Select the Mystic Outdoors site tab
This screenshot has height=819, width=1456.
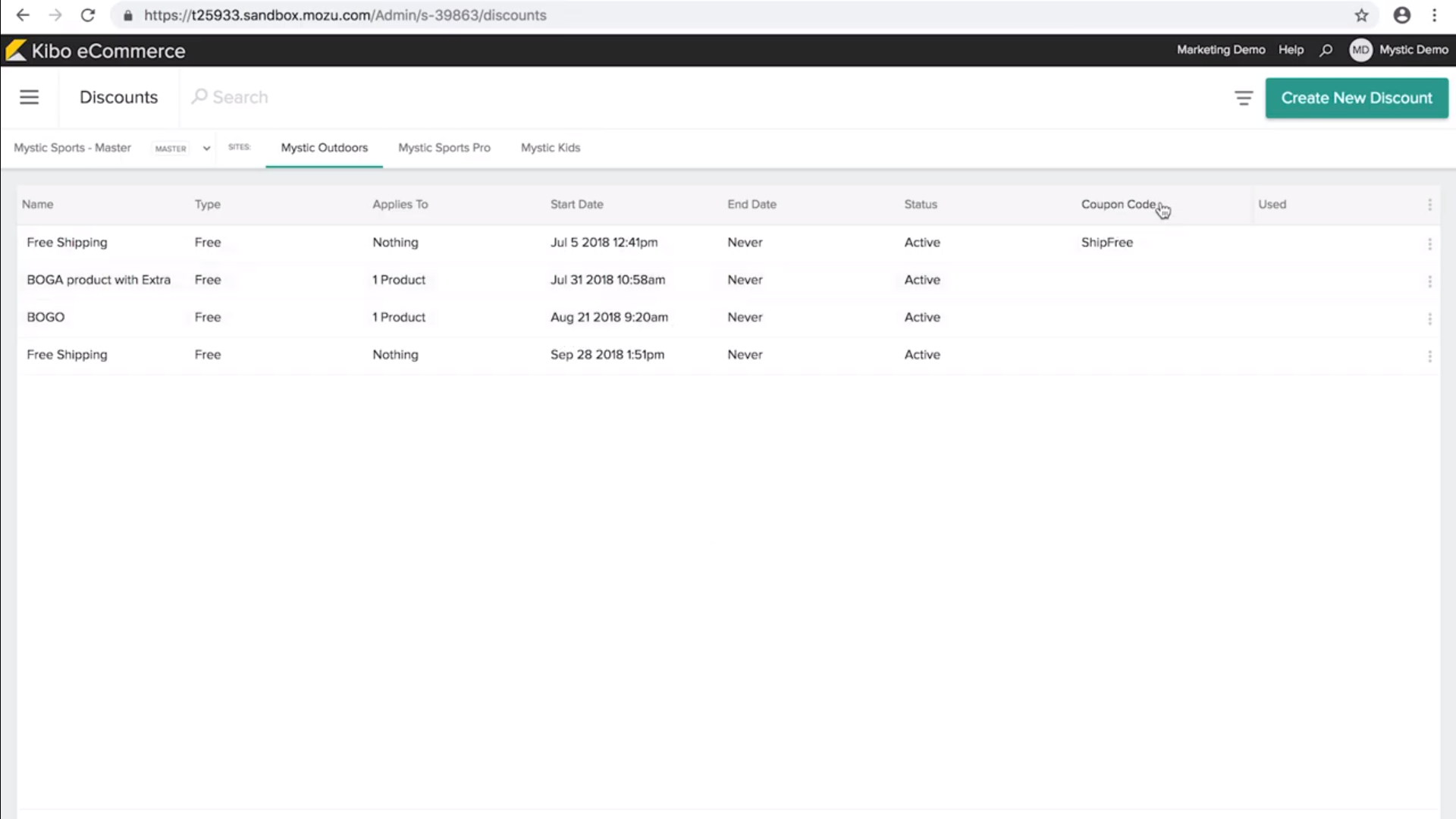tap(324, 148)
